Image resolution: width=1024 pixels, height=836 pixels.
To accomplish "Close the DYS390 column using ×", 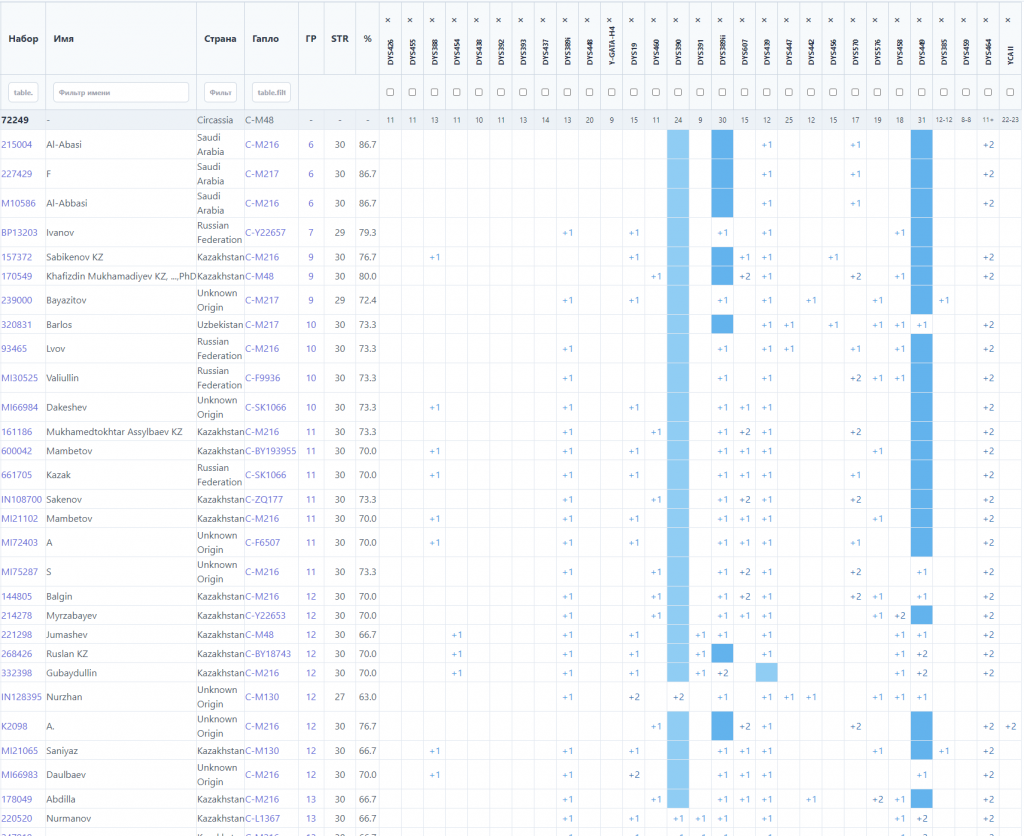I will [x=678, y=20].
